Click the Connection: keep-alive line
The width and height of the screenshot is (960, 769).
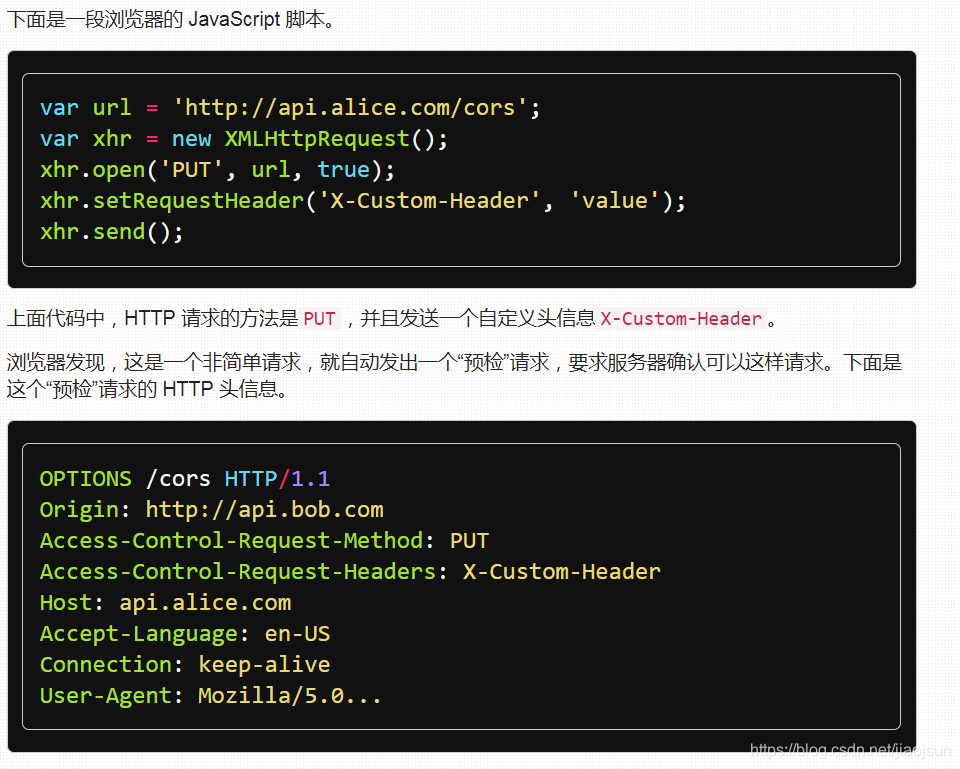coord(185,665)
